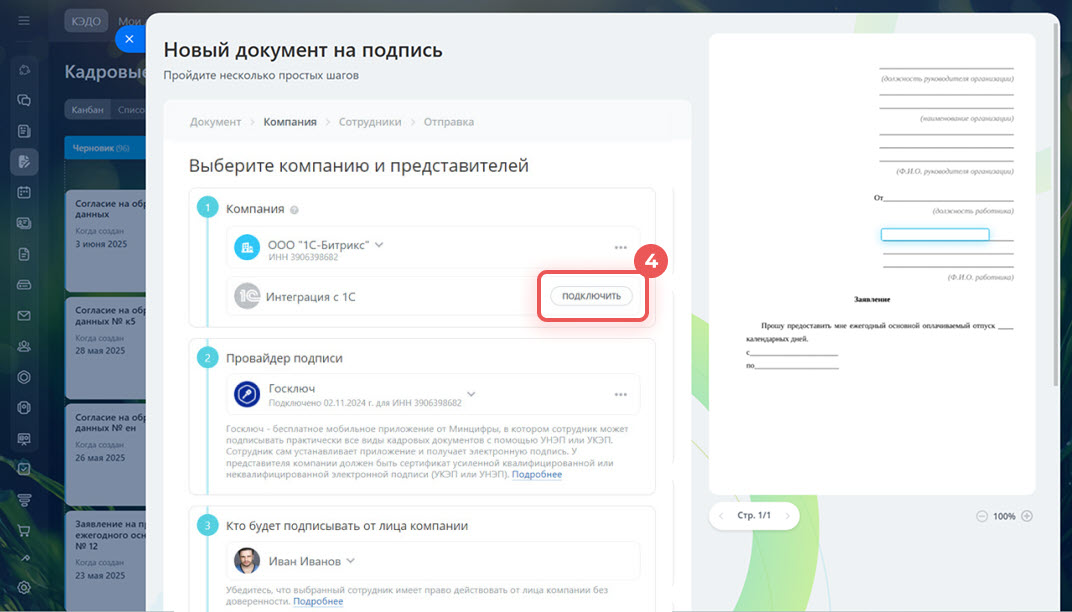Click the Подключить button for 1C integration
Screen dimensions: 1072x612
591,296
